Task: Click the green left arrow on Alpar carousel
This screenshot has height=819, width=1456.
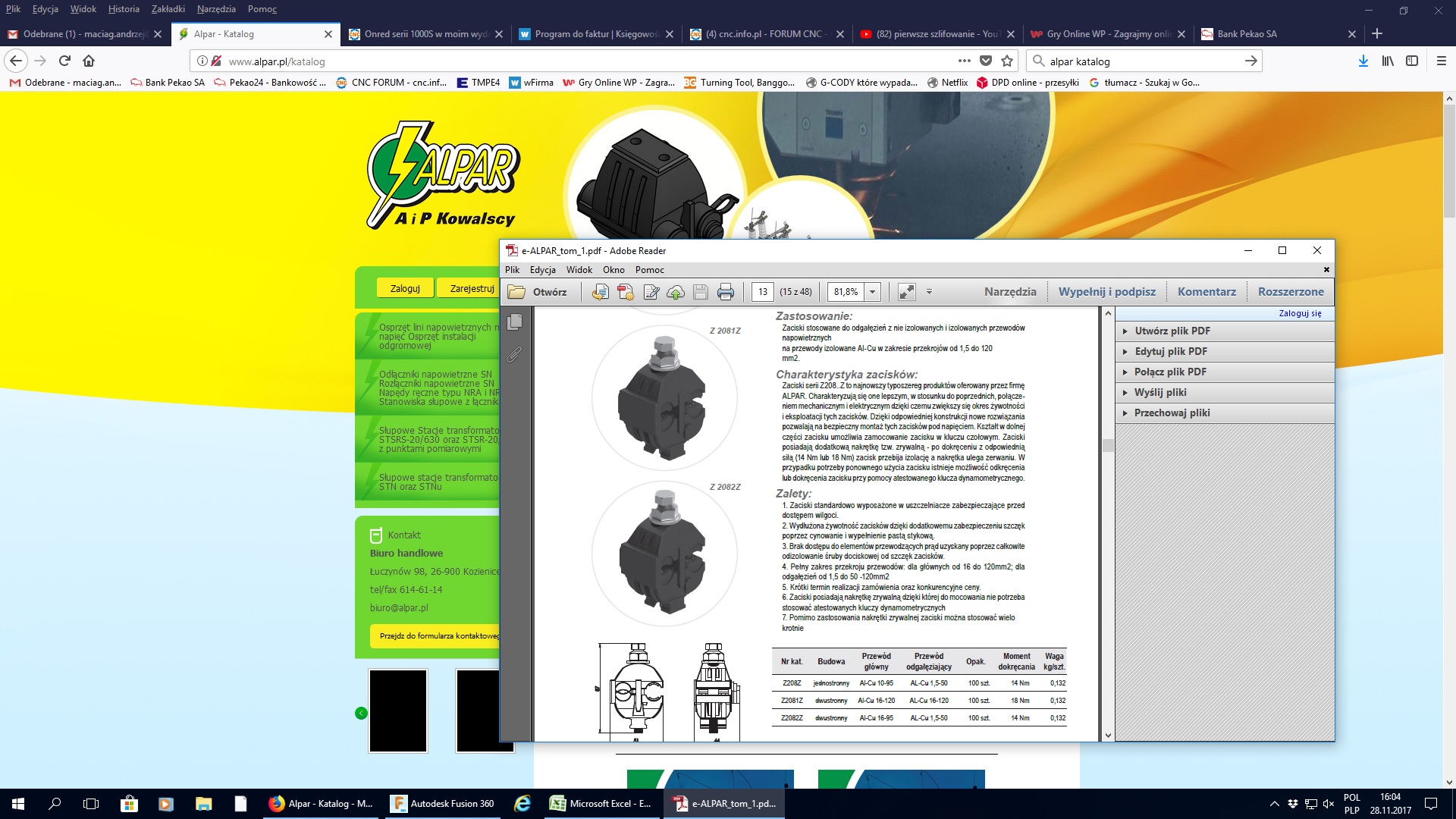Action: click(361, 713)
